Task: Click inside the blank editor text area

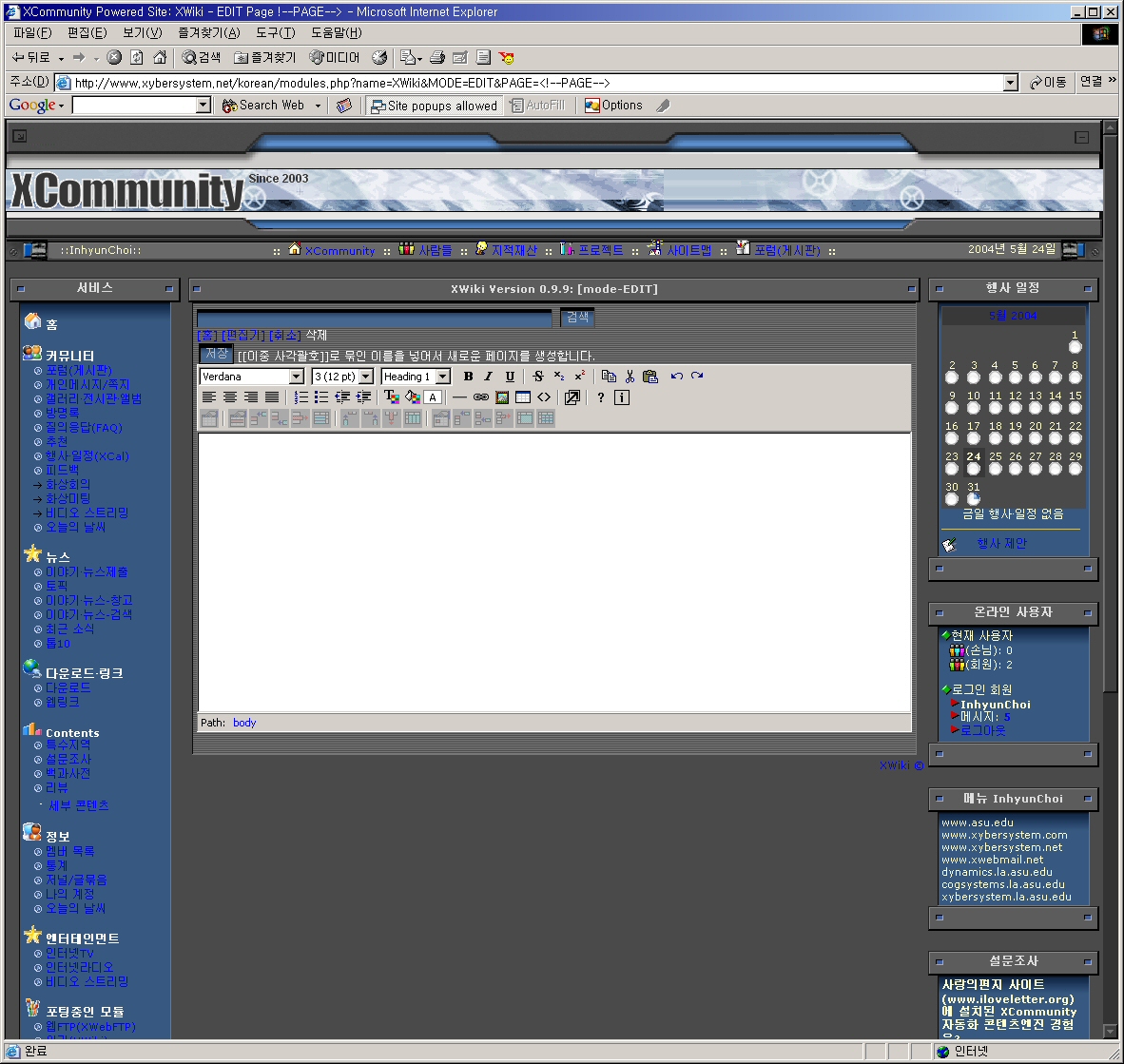Action: pyautogui.click(x=553, y=571)
